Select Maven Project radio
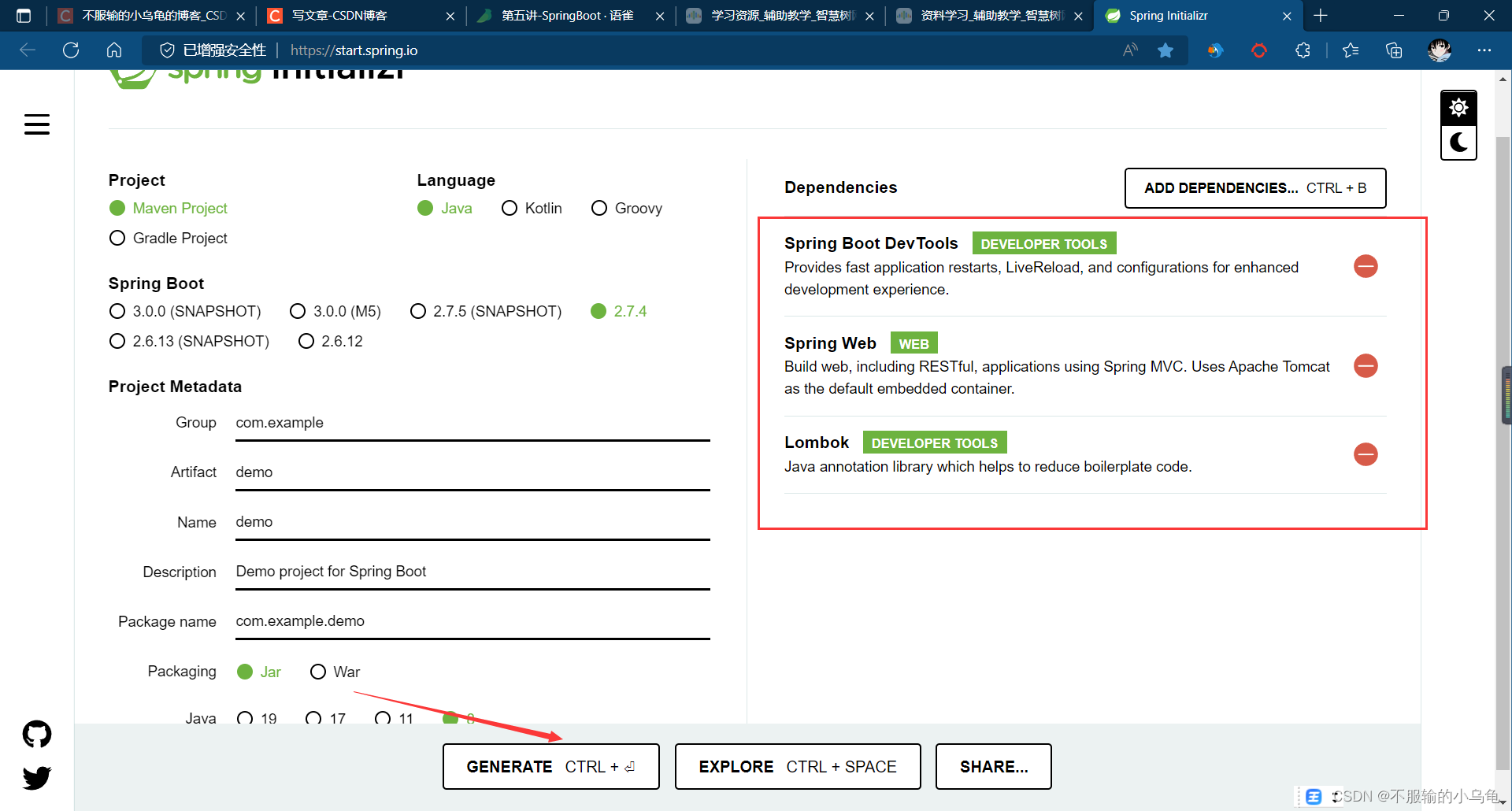 169,208
